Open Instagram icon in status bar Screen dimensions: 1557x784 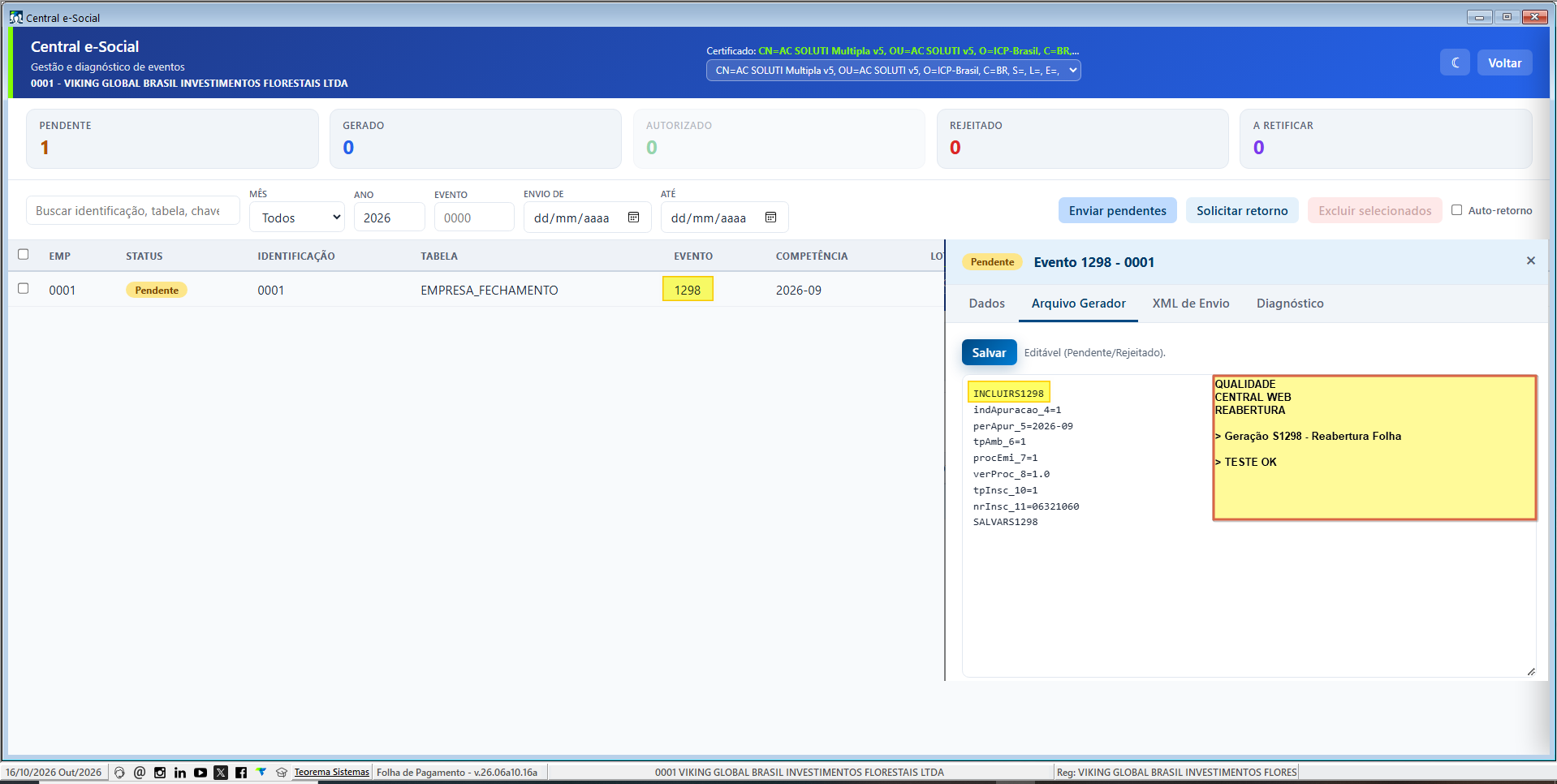click(x=160, y=773)
